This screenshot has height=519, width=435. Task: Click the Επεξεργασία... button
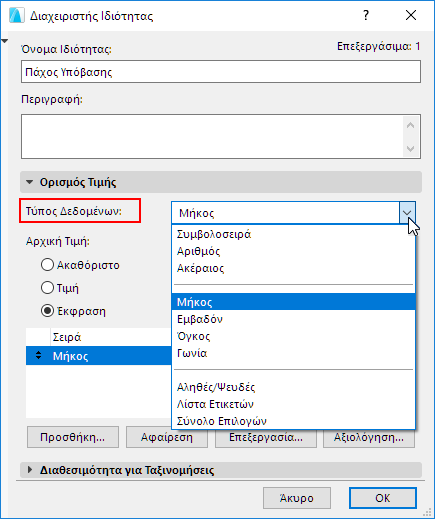(266, 438)
